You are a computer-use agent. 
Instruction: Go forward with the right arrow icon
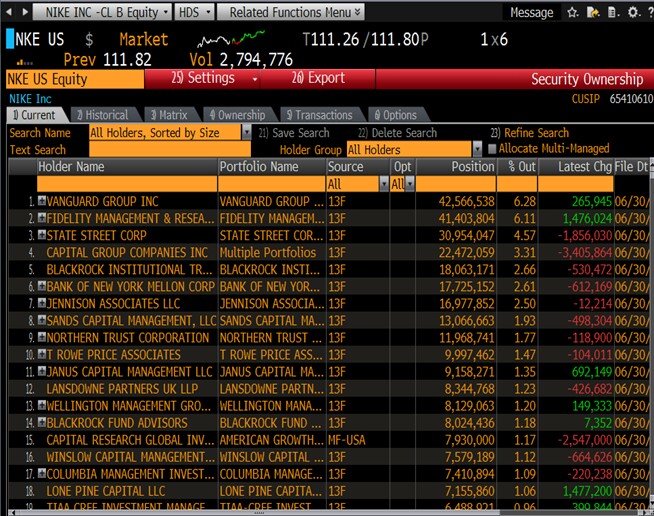[25, 12]
